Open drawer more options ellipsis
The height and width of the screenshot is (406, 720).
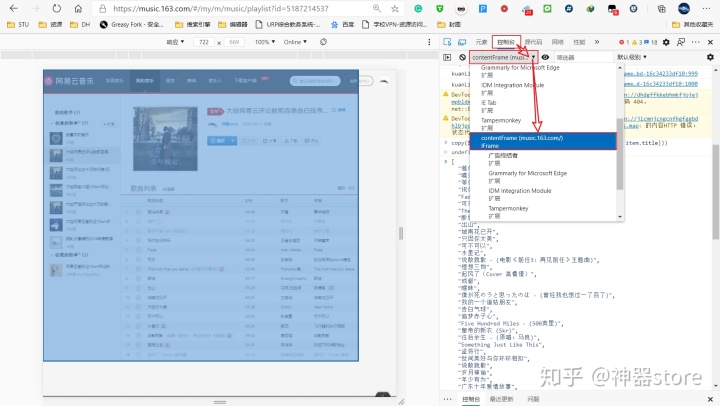coord(447,399)
